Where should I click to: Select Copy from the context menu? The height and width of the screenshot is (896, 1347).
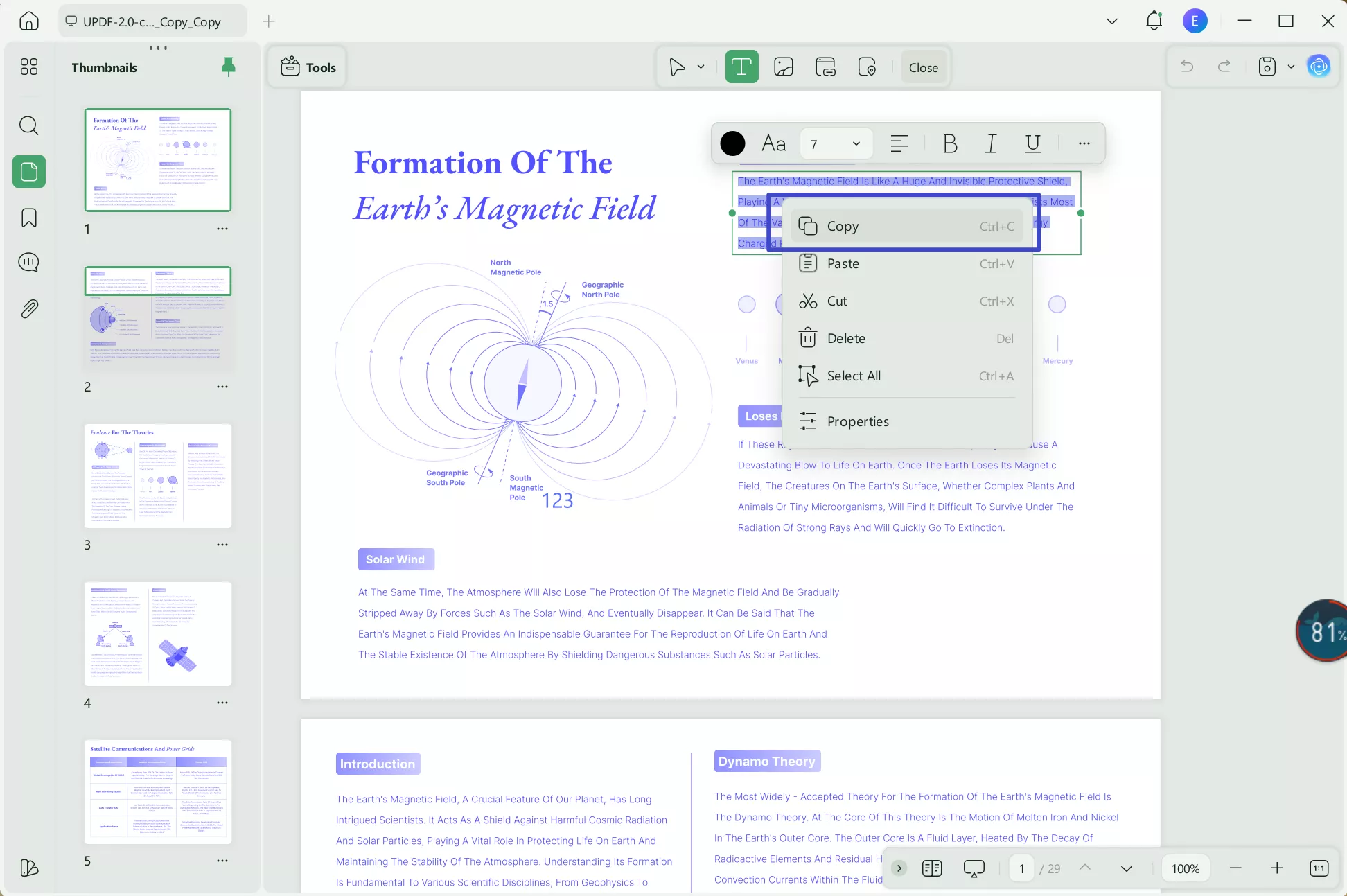844,226
